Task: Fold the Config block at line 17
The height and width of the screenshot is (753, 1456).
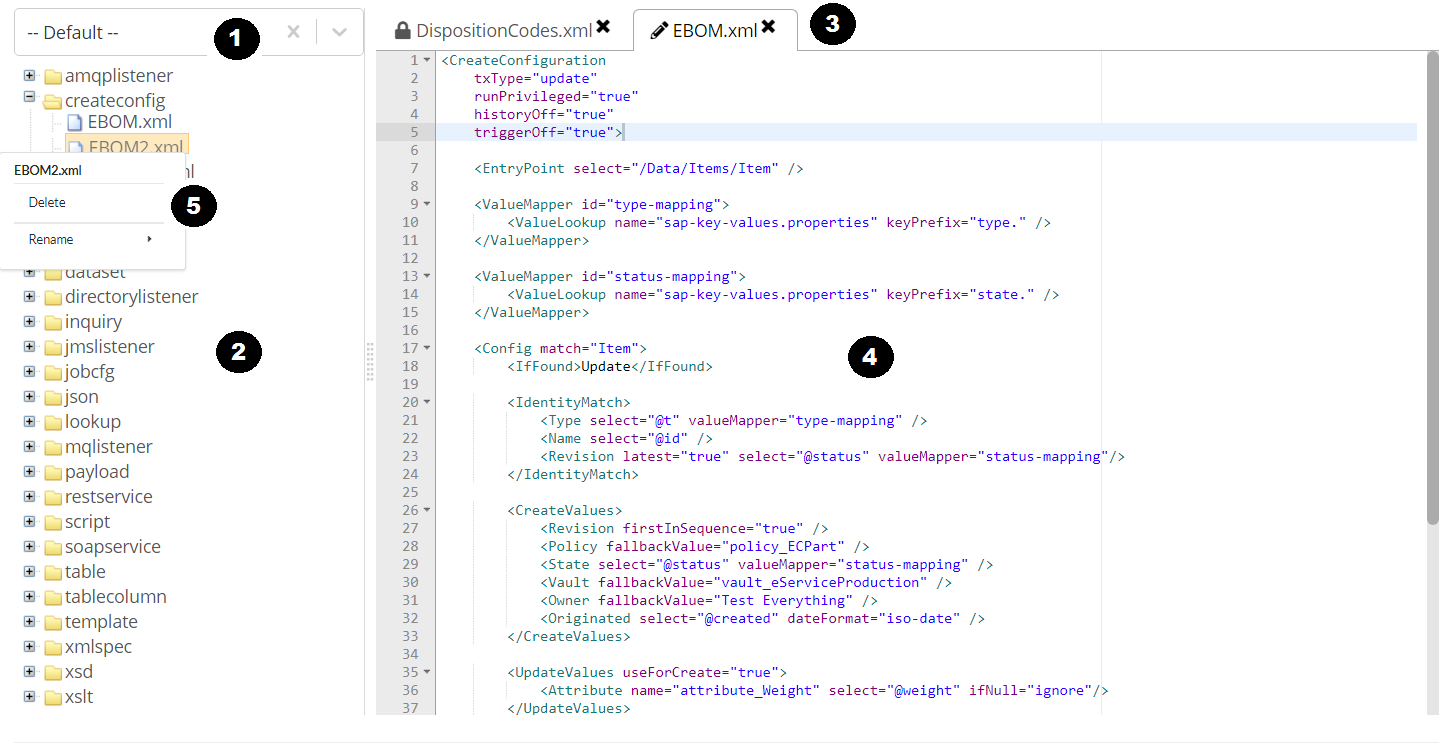Action: [x=427, y=348]
